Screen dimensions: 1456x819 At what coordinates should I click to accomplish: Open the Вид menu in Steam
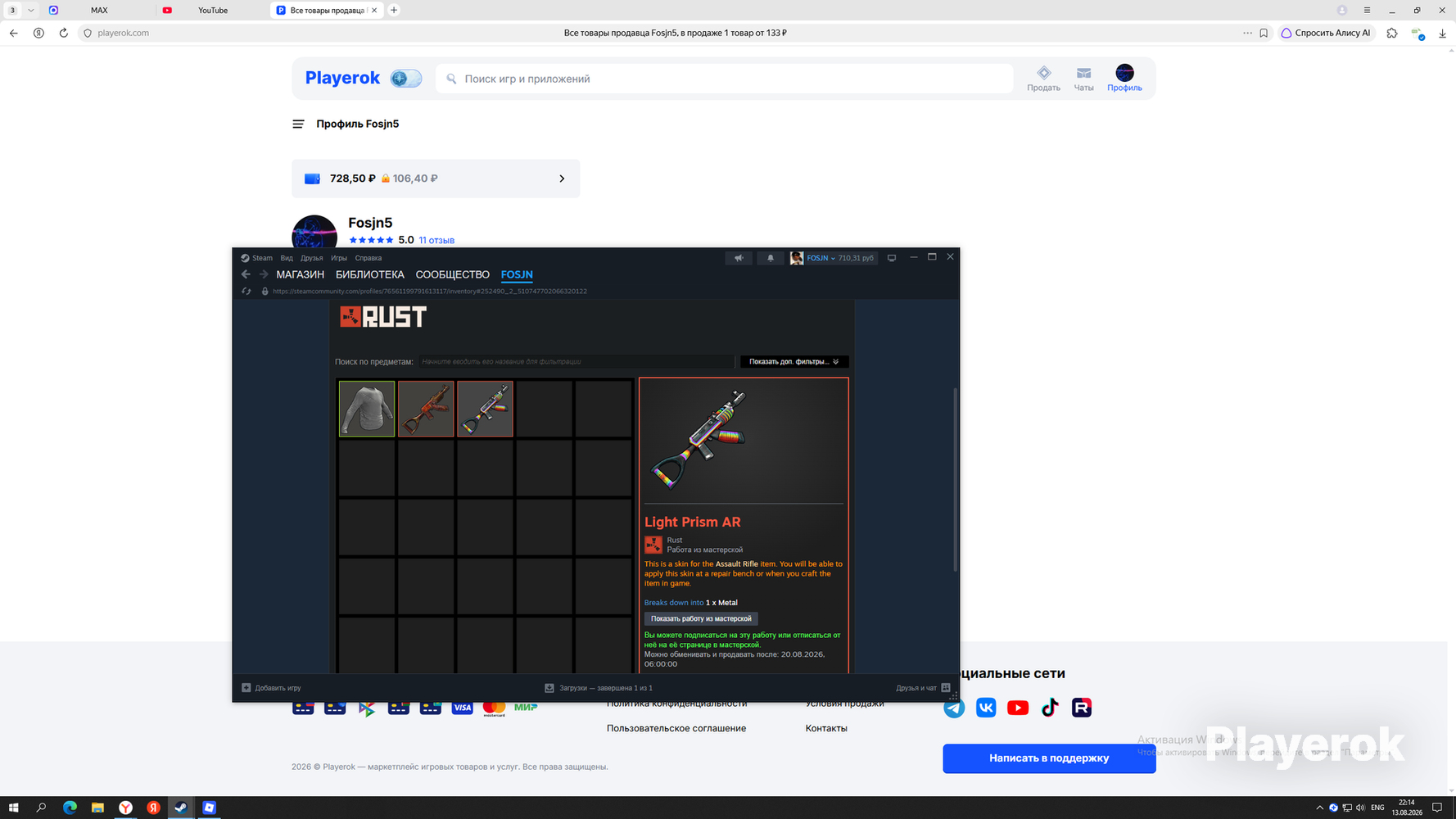(287, 258)
